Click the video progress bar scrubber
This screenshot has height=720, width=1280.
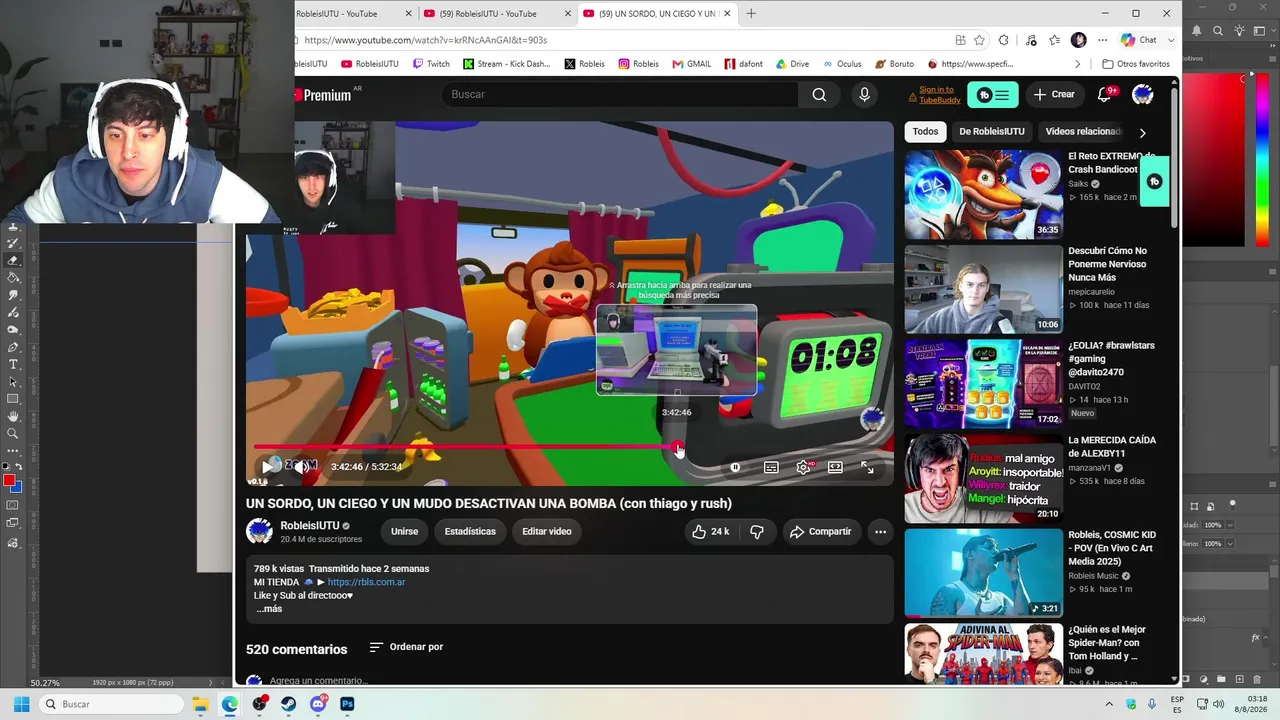click(678, 447)
